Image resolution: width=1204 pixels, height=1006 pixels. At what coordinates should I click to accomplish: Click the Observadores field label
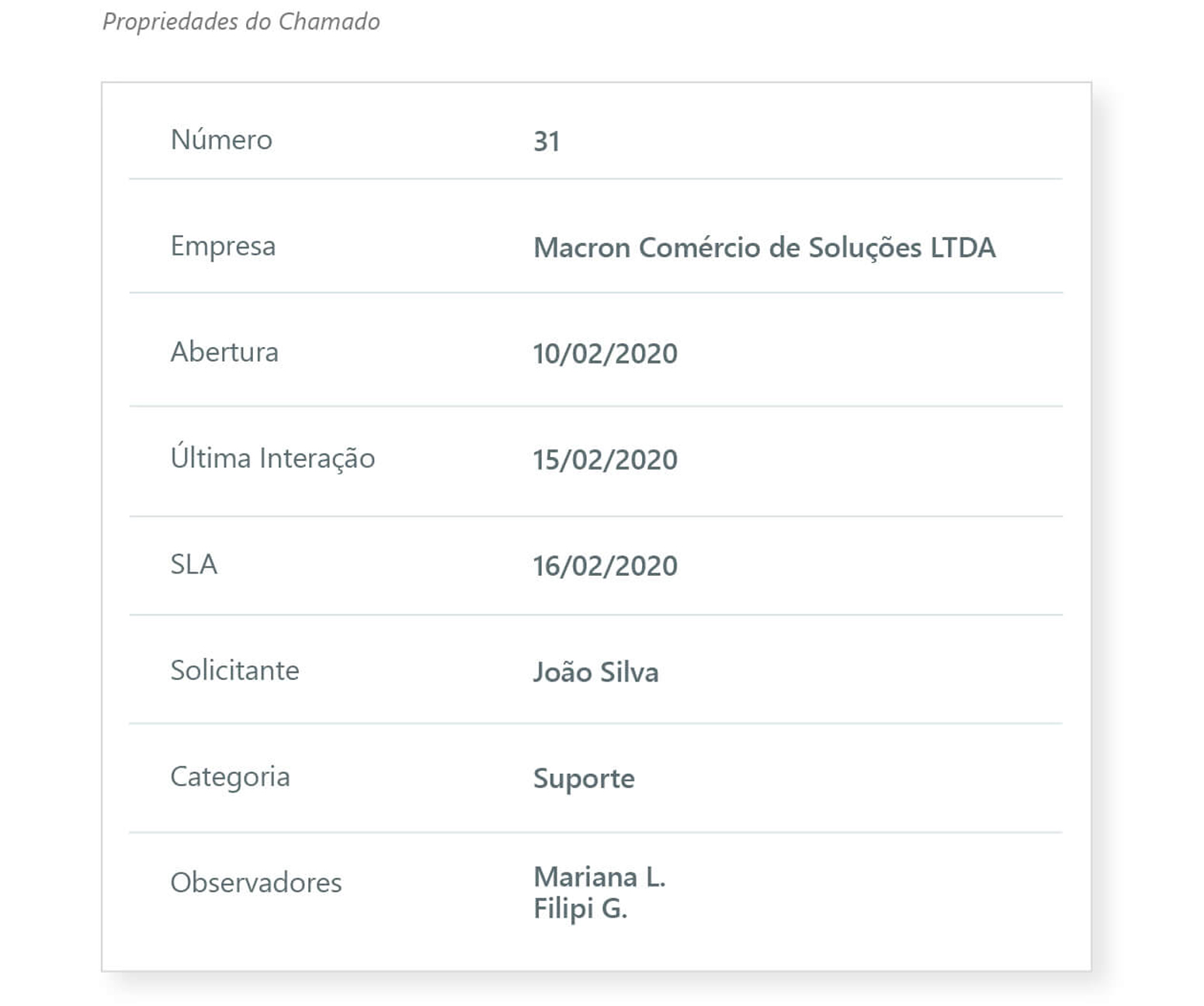[x=255, y=883]
